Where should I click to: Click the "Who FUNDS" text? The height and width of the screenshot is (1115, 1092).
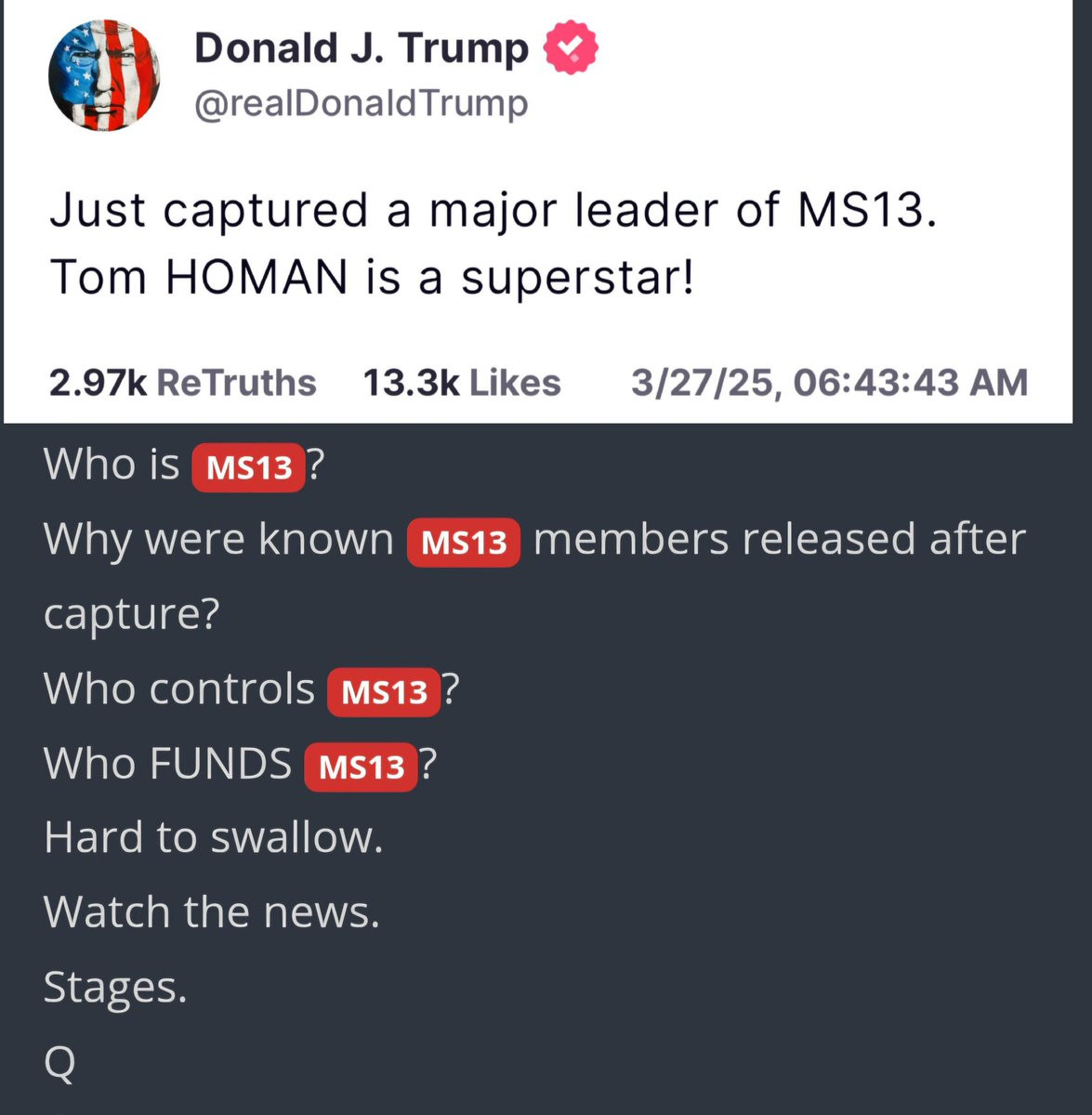167,764
